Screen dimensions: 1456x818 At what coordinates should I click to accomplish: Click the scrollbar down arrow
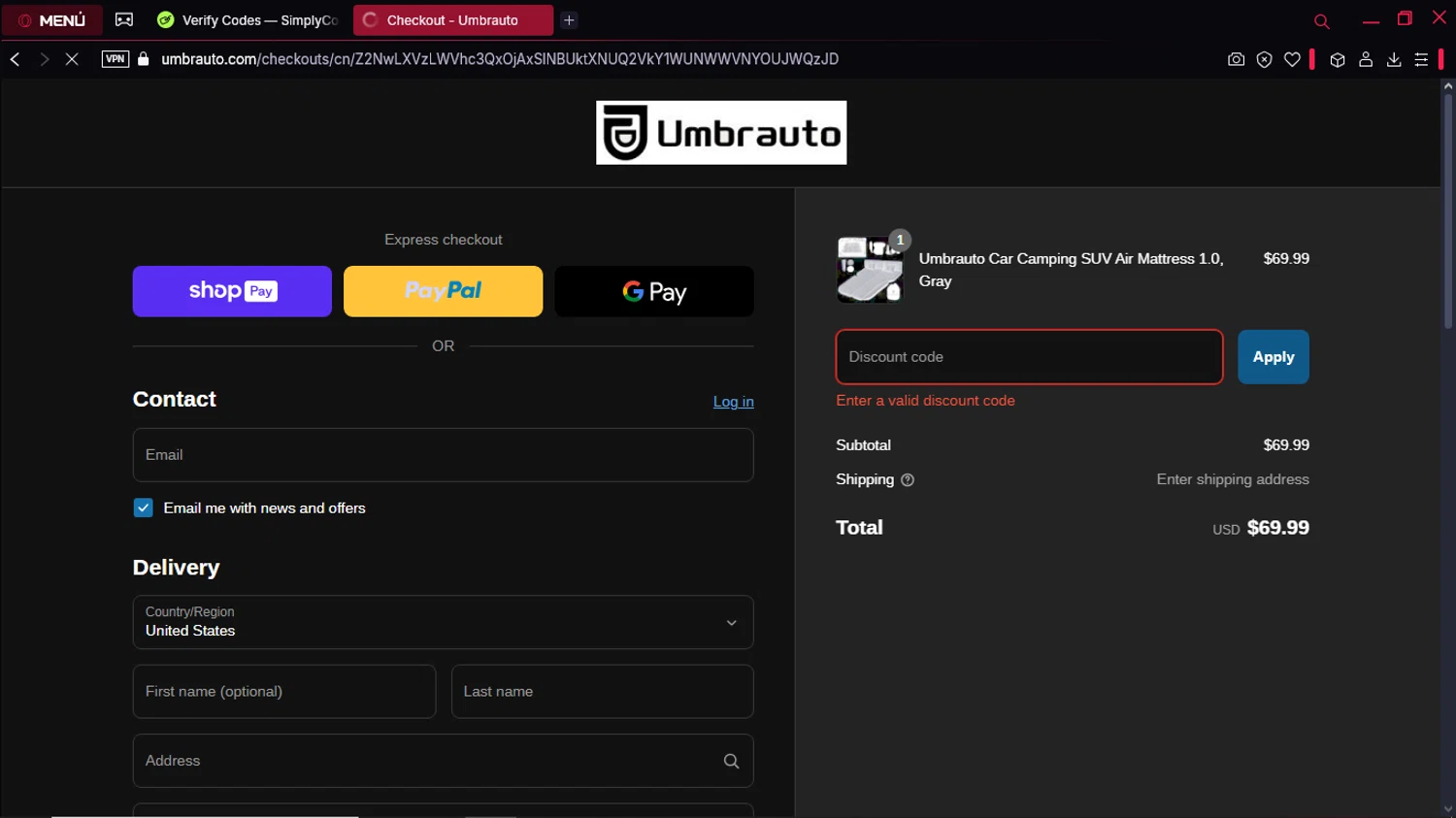[1448, 809]
